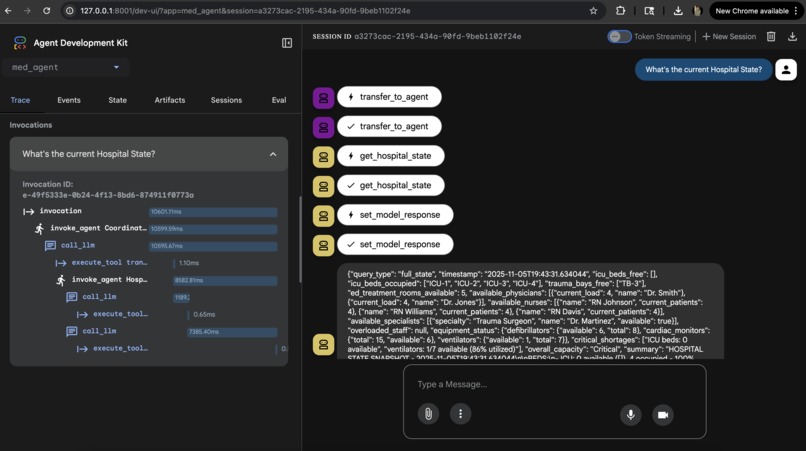The width and height of the screenshot is (806, 451).
Task: Reload the page in Chrome
Action: (46, 10)
